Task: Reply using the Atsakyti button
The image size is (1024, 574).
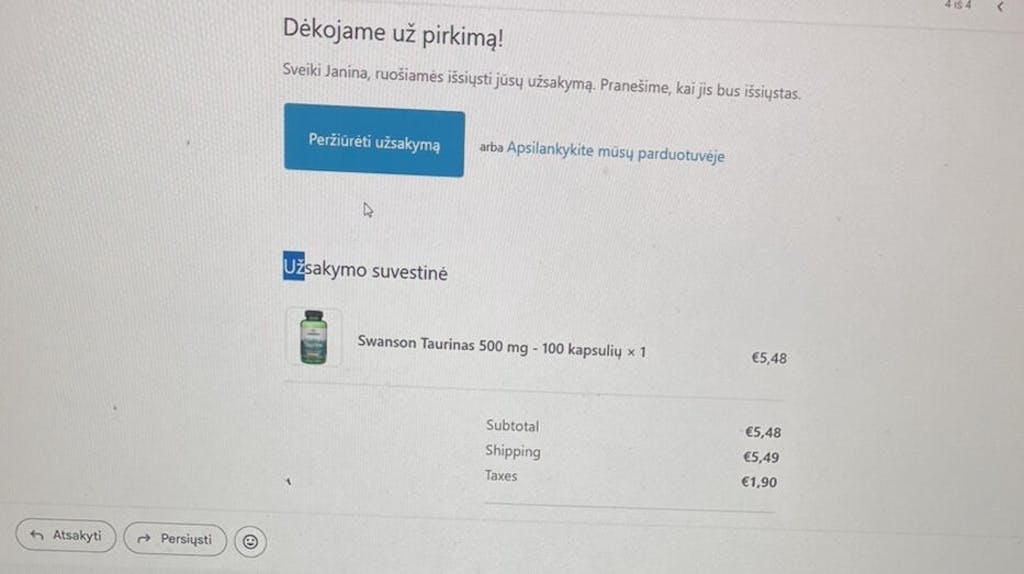Action: [66, 535]
